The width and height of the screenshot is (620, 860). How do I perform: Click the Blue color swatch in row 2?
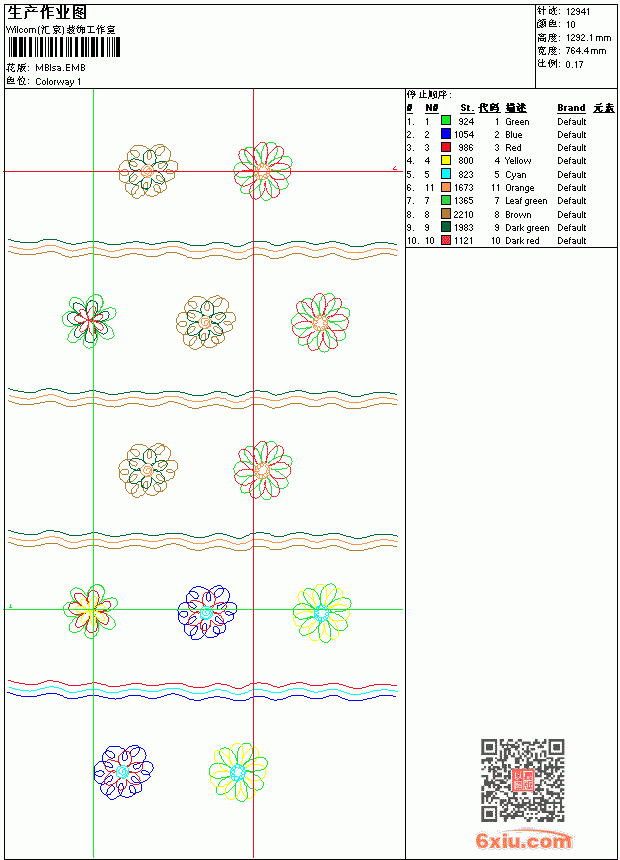click(446, 134)
